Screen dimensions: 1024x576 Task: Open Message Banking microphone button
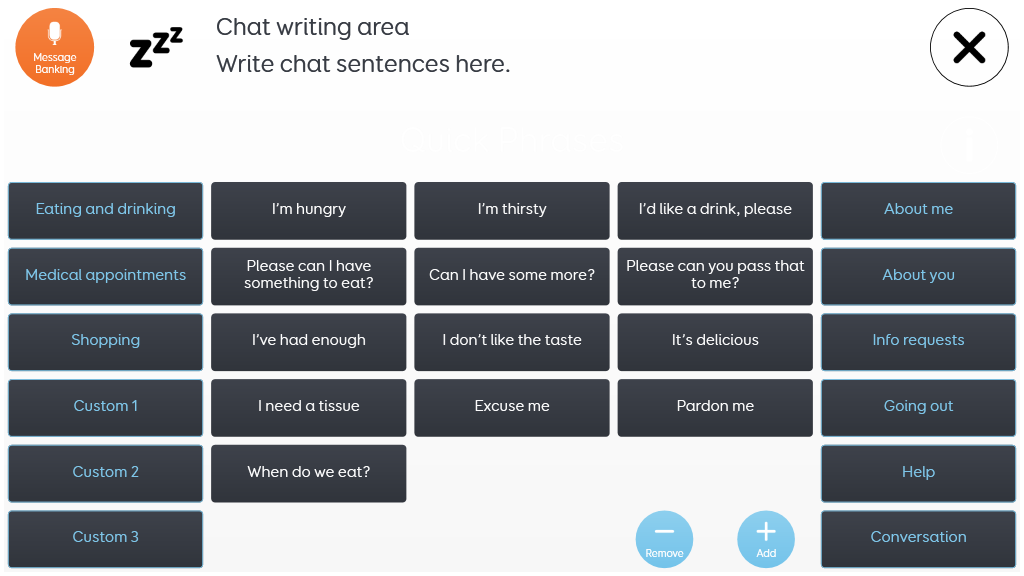pos(55,48)
